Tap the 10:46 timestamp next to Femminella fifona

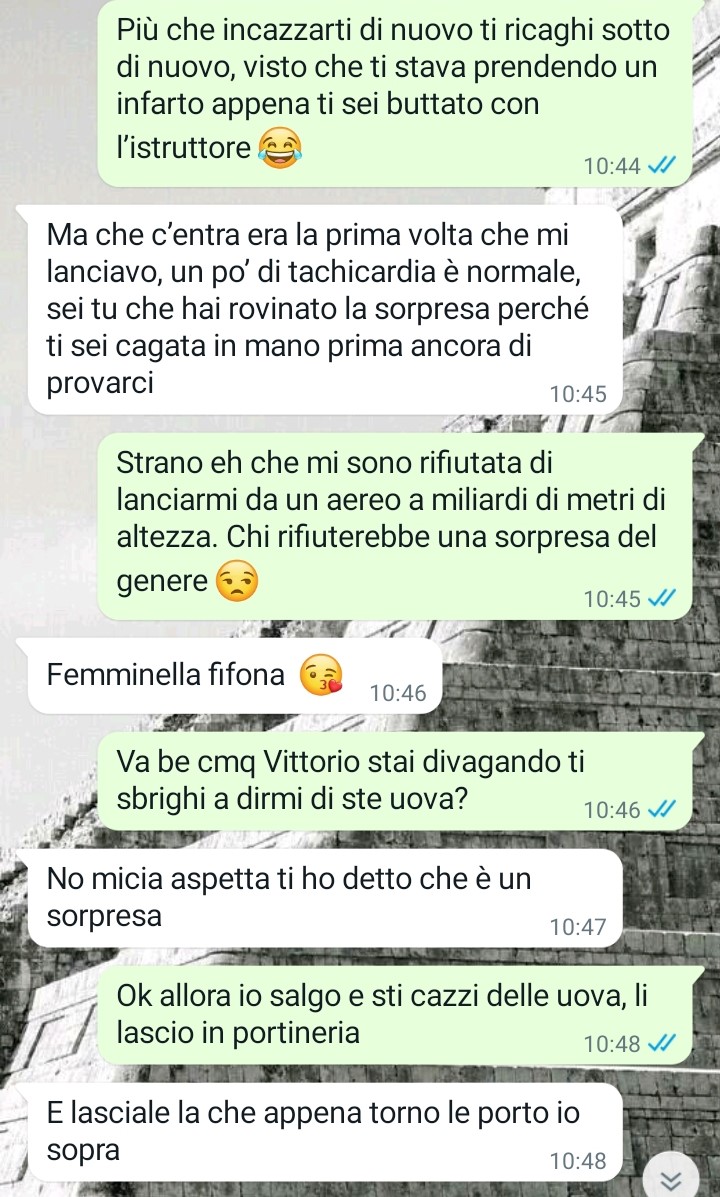(398, 693)
